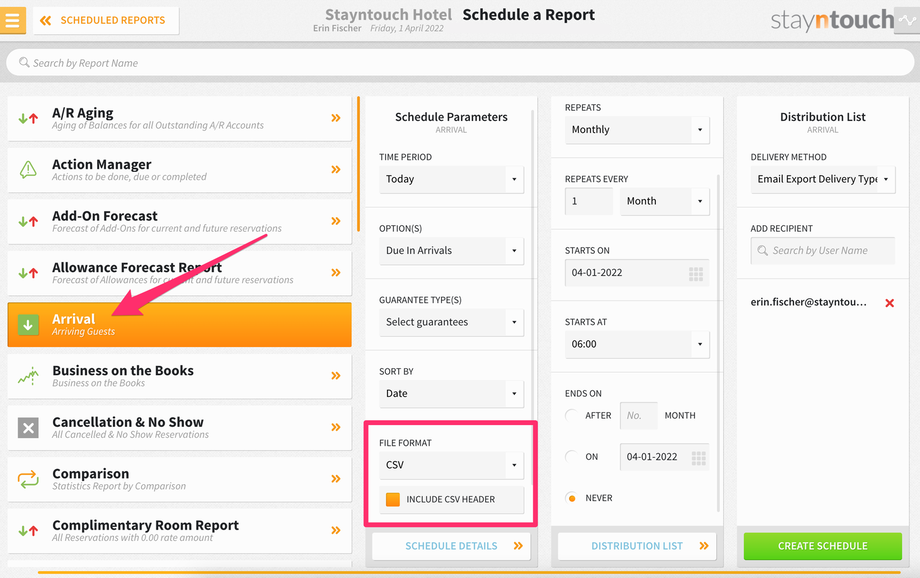
Task: Select the Never radio button
Action: click(571, 498)
